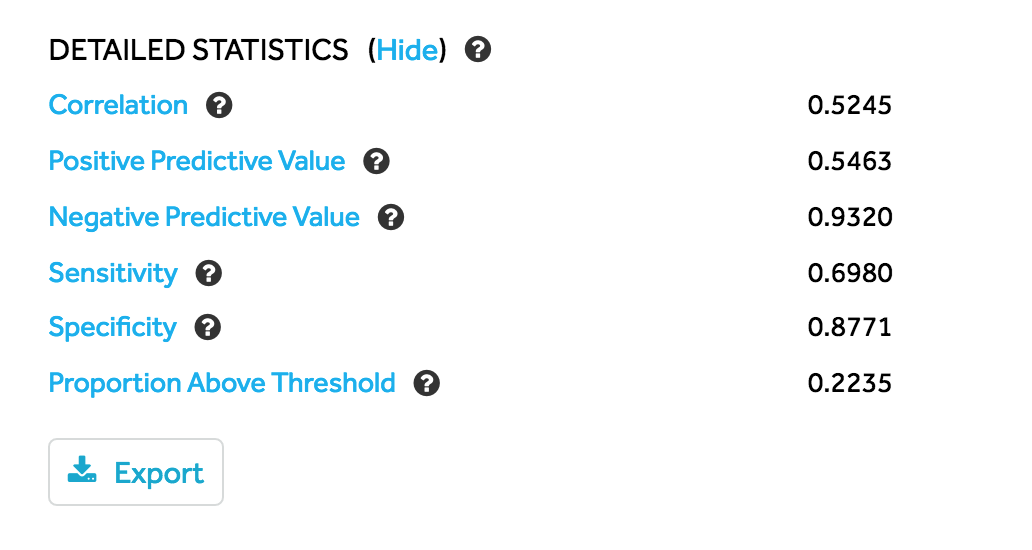Viewport: 1032px width, 550px height.
Task: Click the Specificity link
Action: (x=112, y=327)
